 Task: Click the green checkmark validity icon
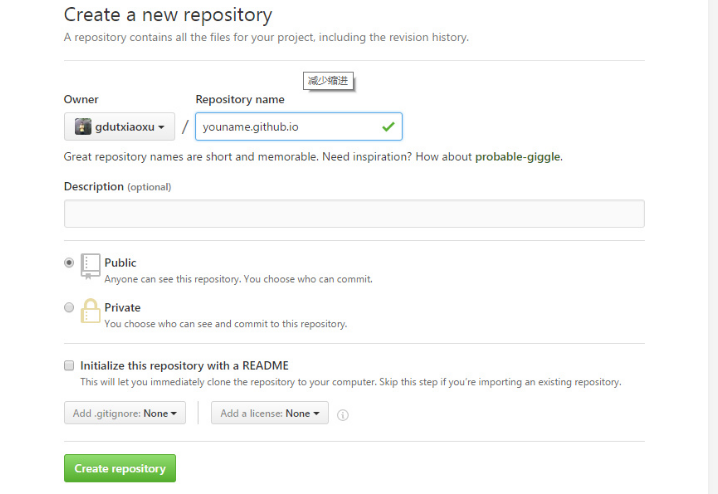pos(387,127)
